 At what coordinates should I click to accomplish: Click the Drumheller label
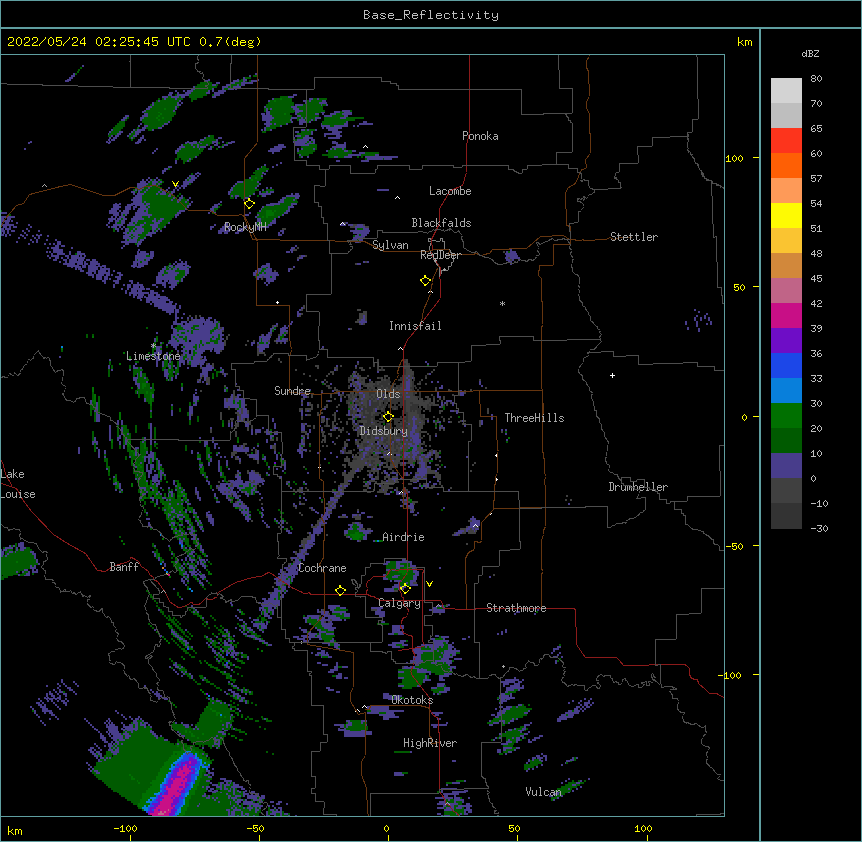tap(638, 487)
